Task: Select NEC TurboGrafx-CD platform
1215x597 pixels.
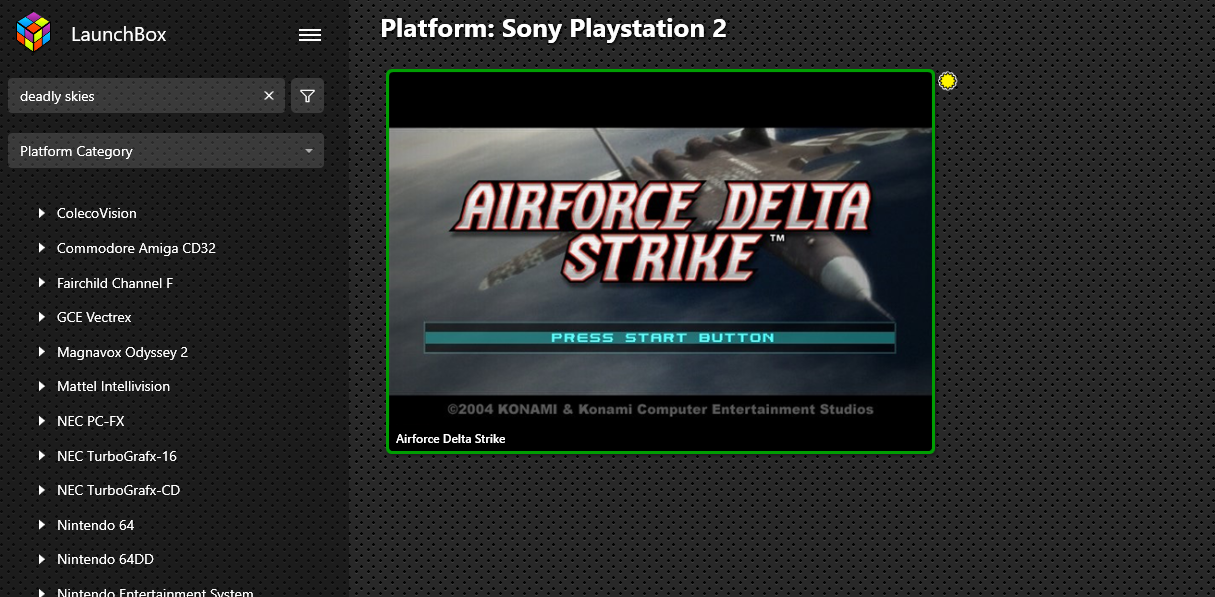Action: click(119, 490)
